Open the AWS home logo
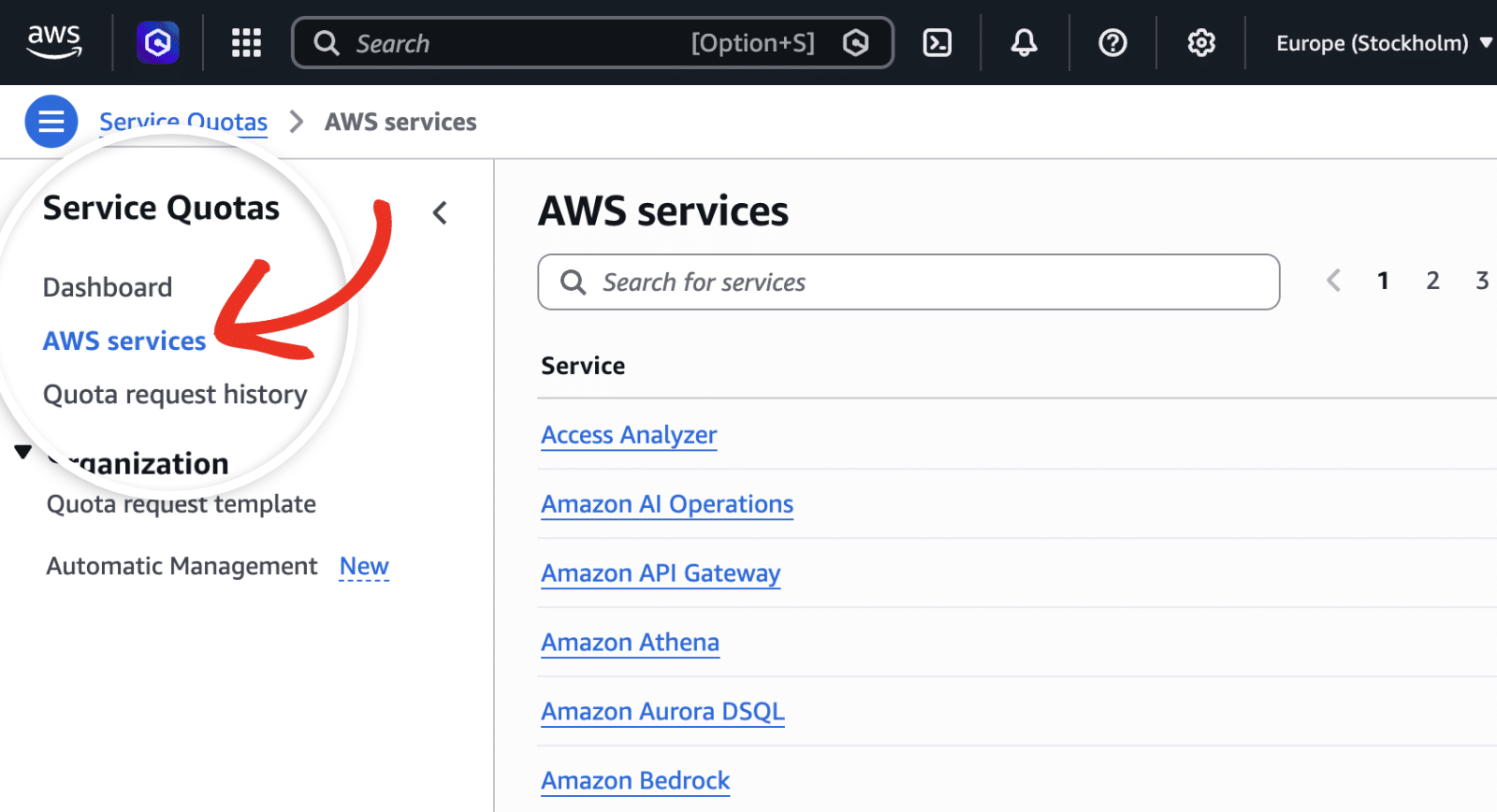The width and height of the screenshot is (1497, 812). click(x=54, y=42)
